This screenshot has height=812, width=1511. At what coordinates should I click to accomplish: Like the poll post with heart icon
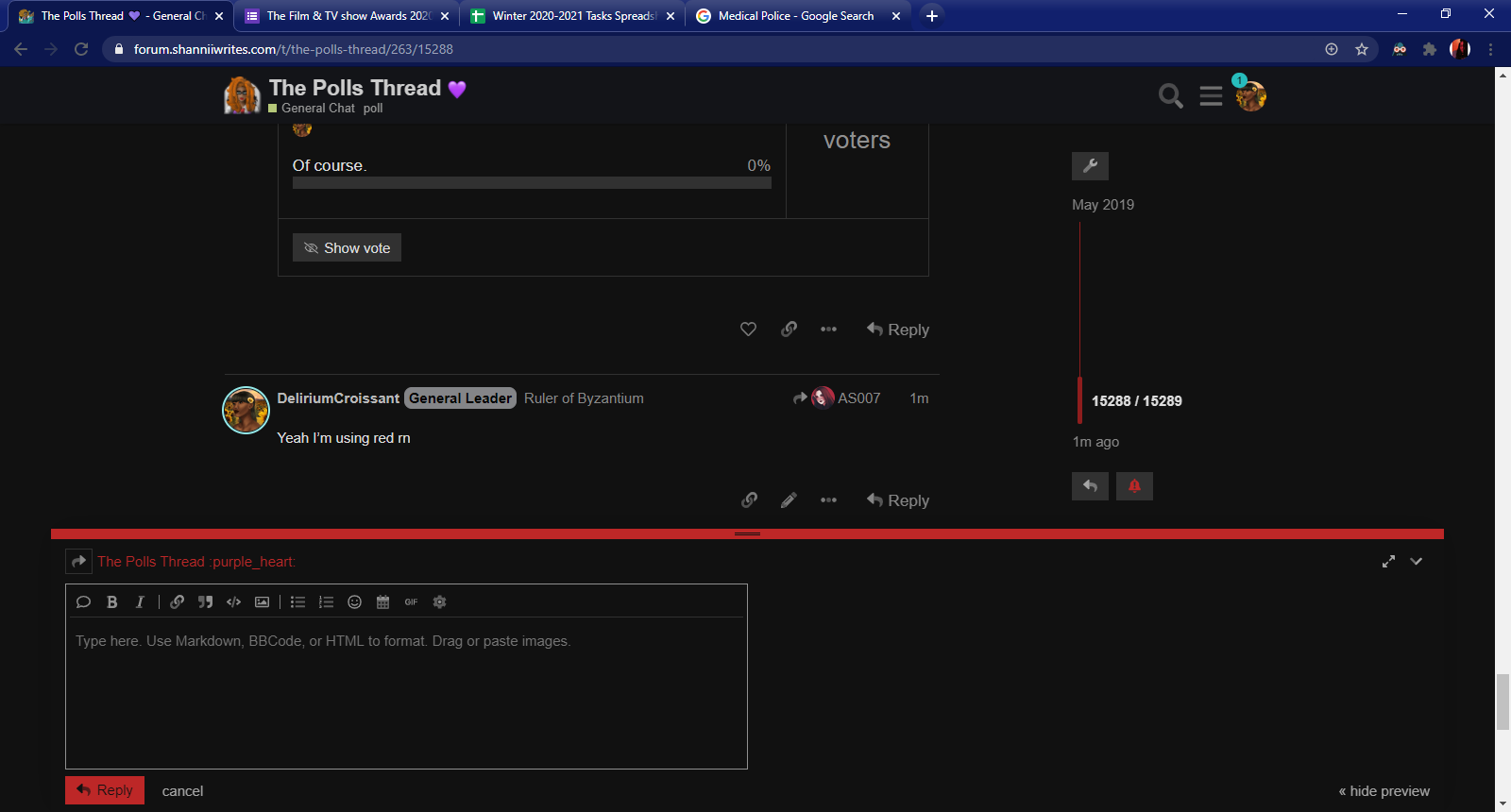point(748,330)
